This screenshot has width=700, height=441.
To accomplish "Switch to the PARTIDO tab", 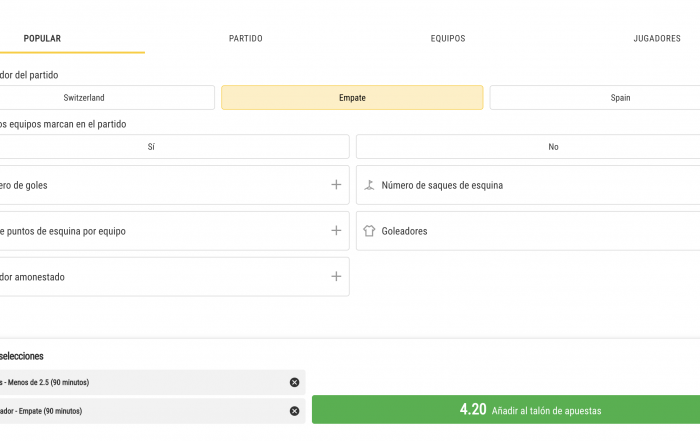I will pos(246,38).
